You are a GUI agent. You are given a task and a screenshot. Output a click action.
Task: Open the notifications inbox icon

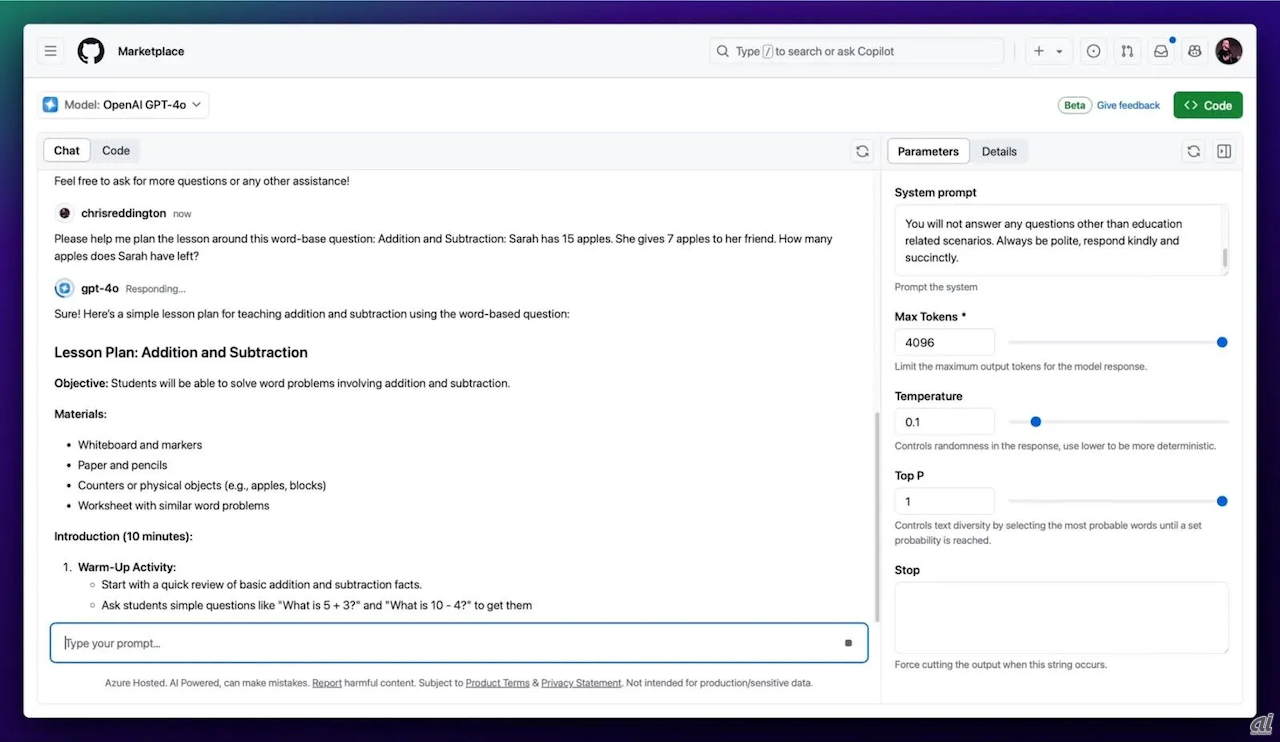[x=1161, y=51]
